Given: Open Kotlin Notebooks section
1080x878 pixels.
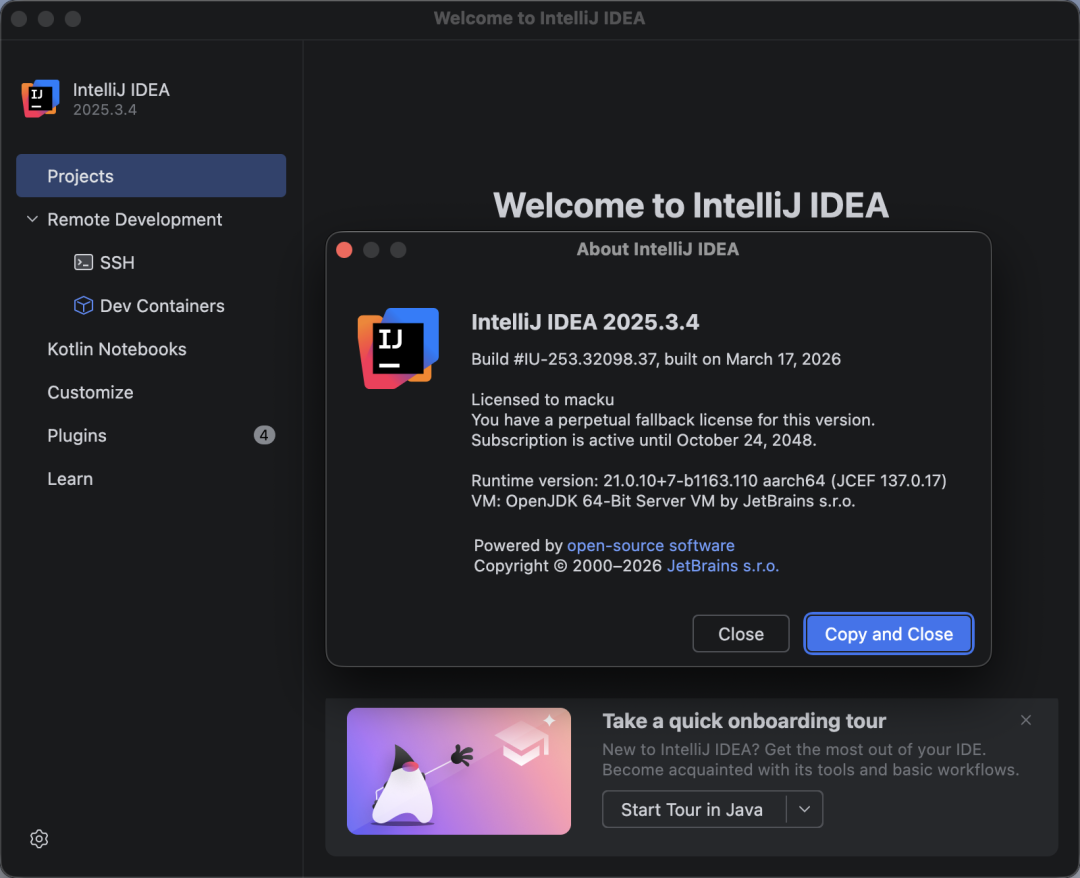Looking at the screenshot, I should pos(117,349).
